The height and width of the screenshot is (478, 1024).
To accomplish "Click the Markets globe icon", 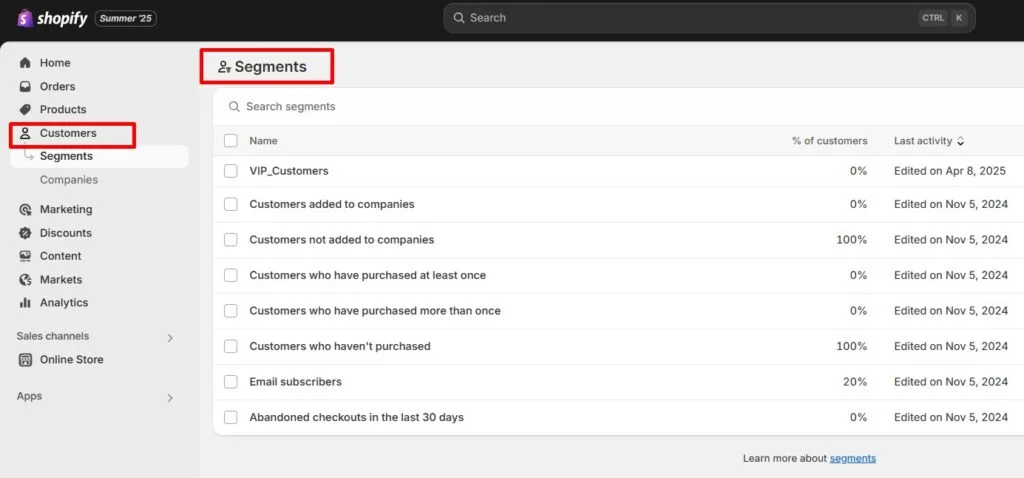I will (x=25, y=279).
